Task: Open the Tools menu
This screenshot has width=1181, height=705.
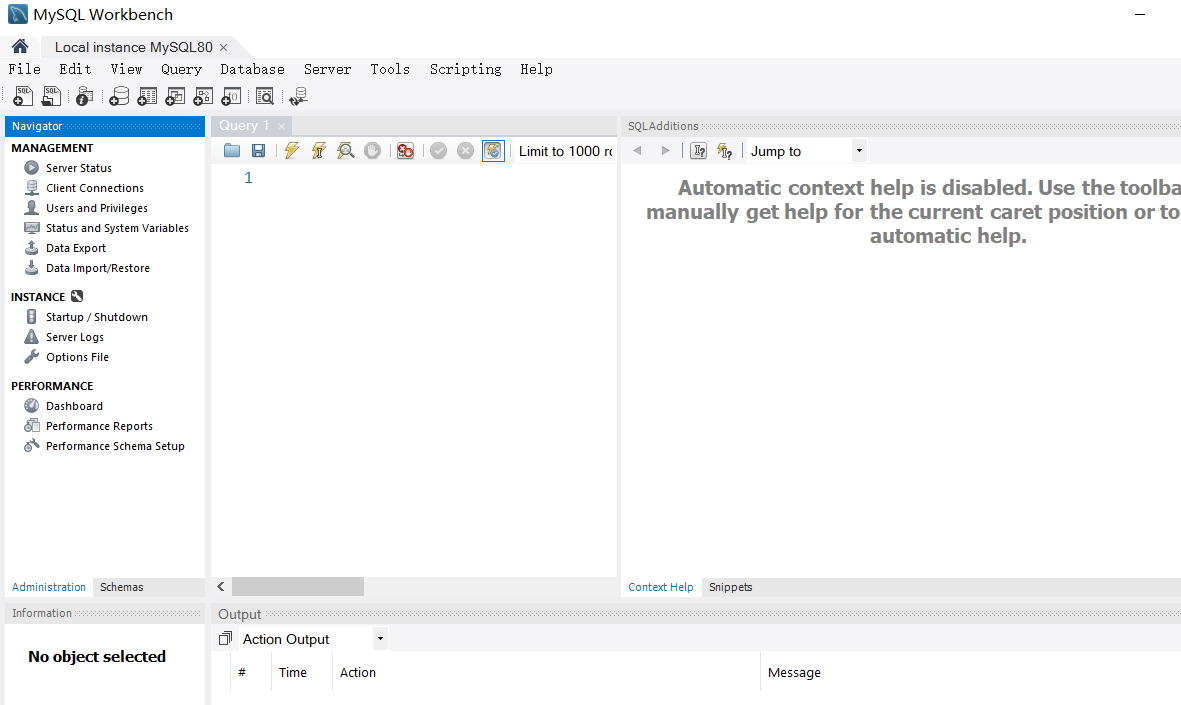Action: pyautogui.click(x=390, y=69)
